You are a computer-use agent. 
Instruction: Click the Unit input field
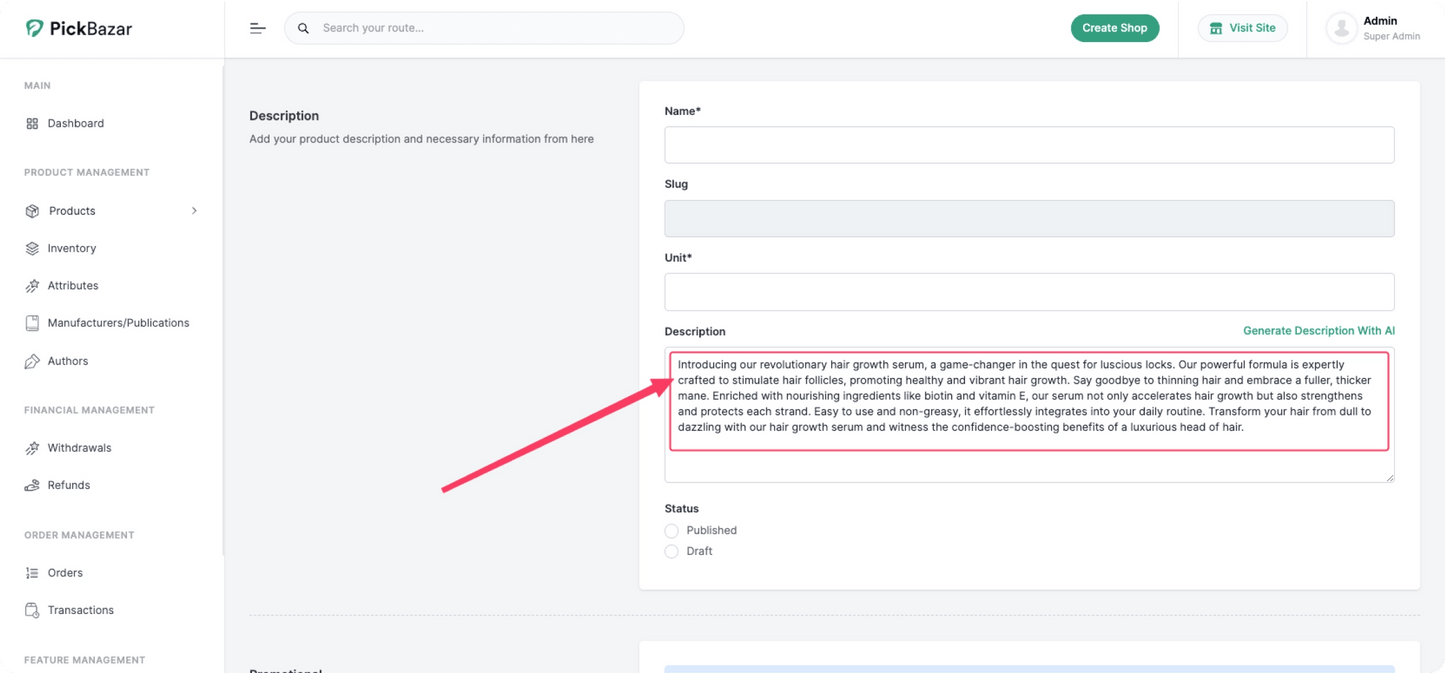click(1028, 292)
